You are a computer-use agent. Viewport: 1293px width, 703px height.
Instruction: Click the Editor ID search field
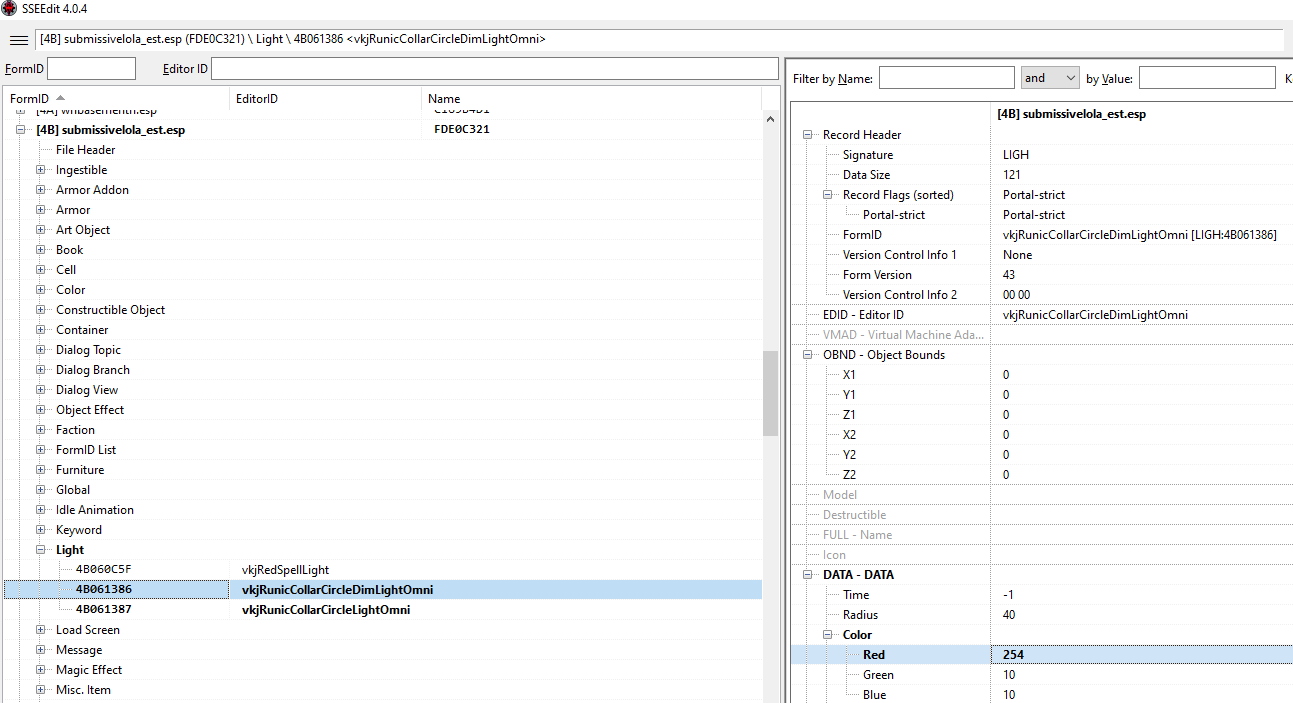(494, 69)
